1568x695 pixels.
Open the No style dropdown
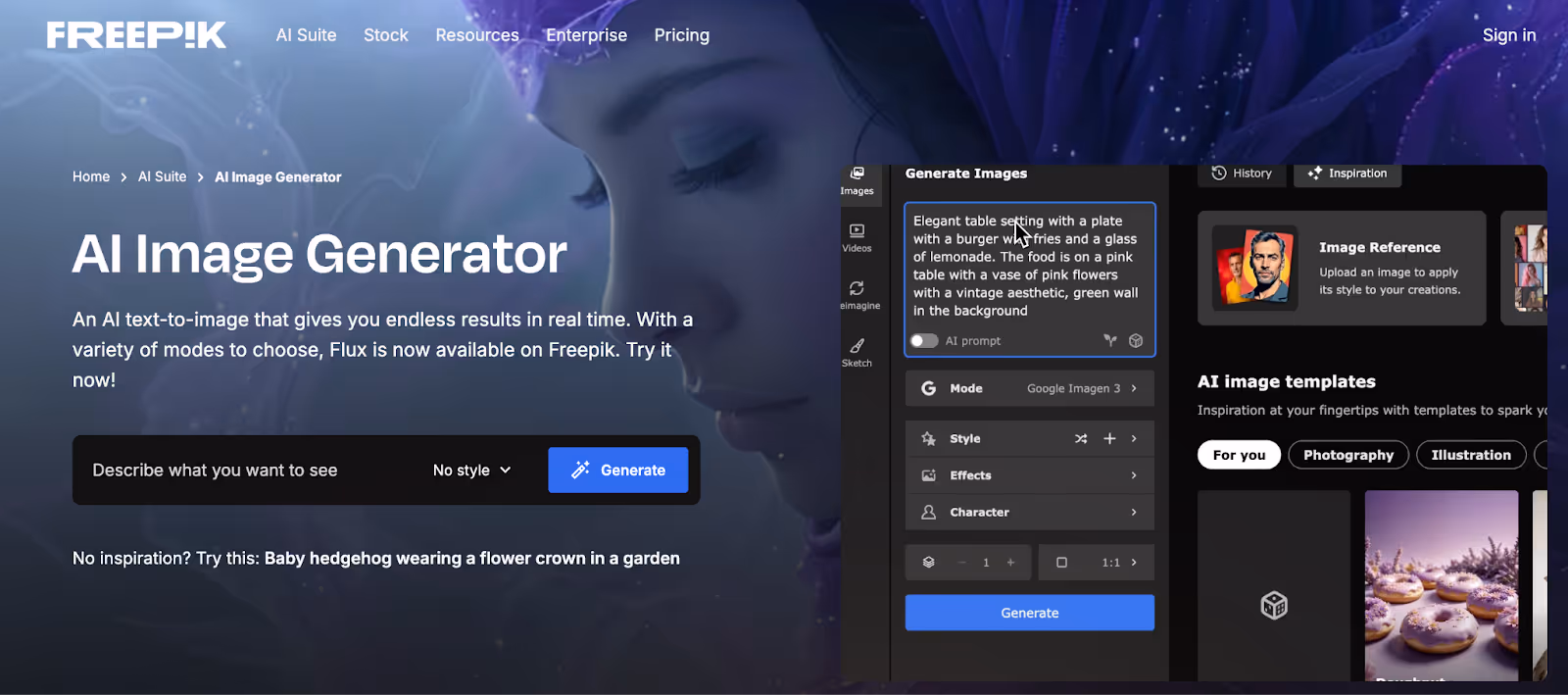tap(472, 471)
